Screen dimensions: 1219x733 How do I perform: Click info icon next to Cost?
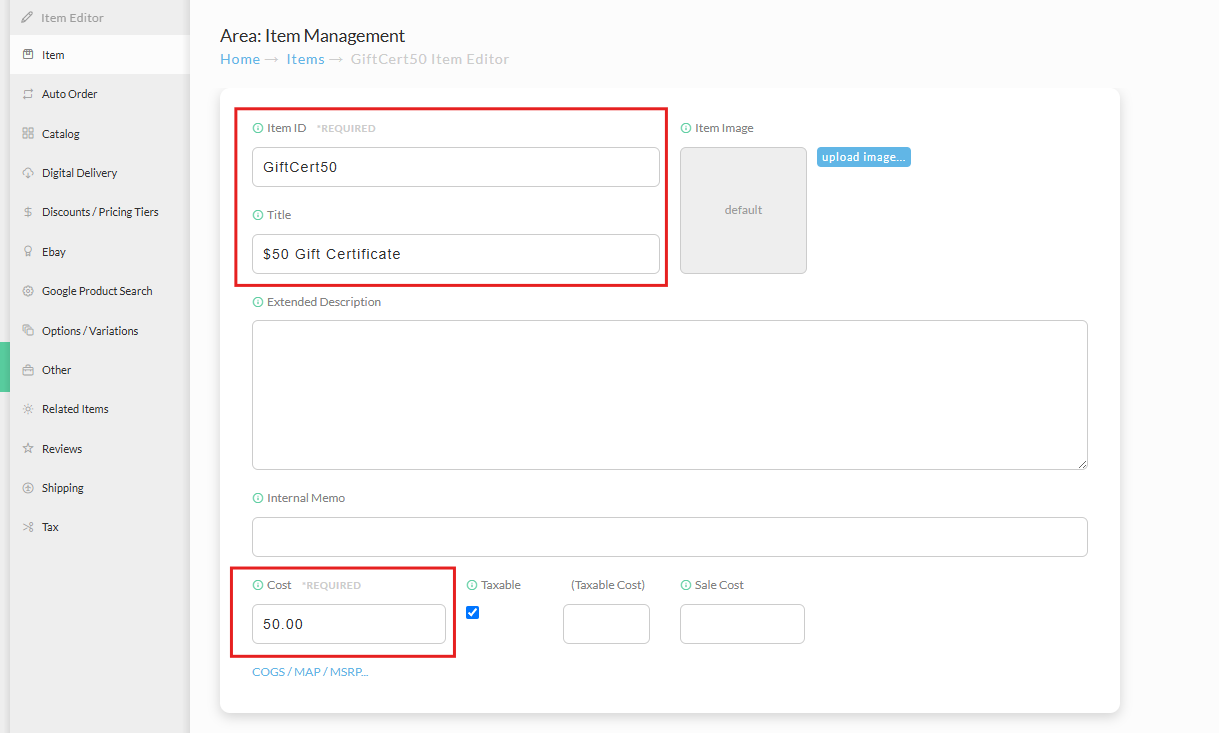coord(258,585)
